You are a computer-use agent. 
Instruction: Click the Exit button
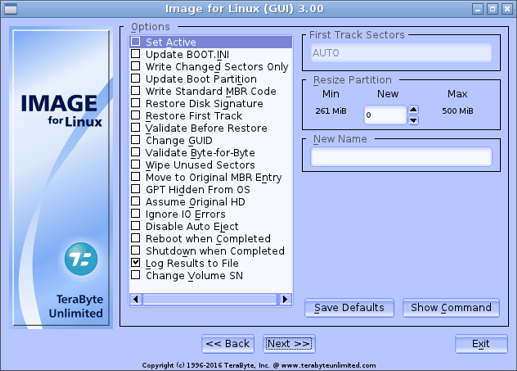point(481,344)
